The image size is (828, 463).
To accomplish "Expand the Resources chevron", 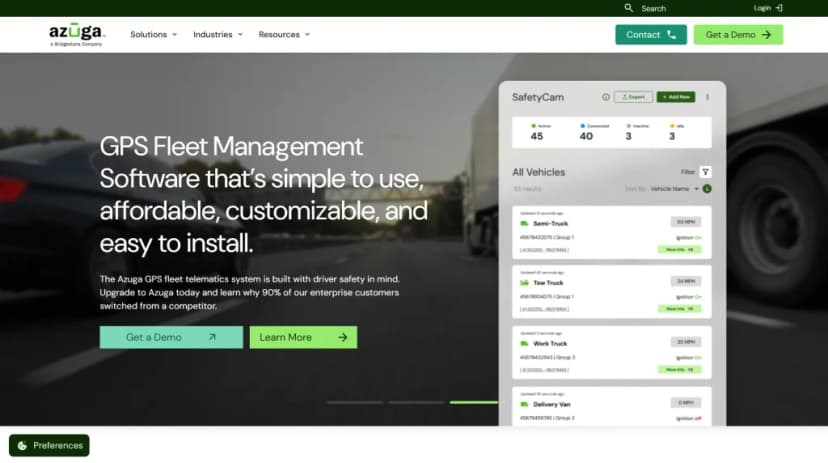I will tap(307, 35).
